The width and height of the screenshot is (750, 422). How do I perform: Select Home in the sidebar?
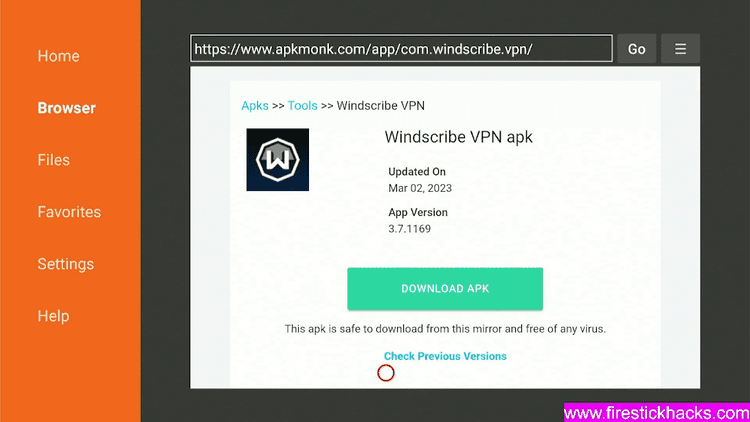click(58, 56)
